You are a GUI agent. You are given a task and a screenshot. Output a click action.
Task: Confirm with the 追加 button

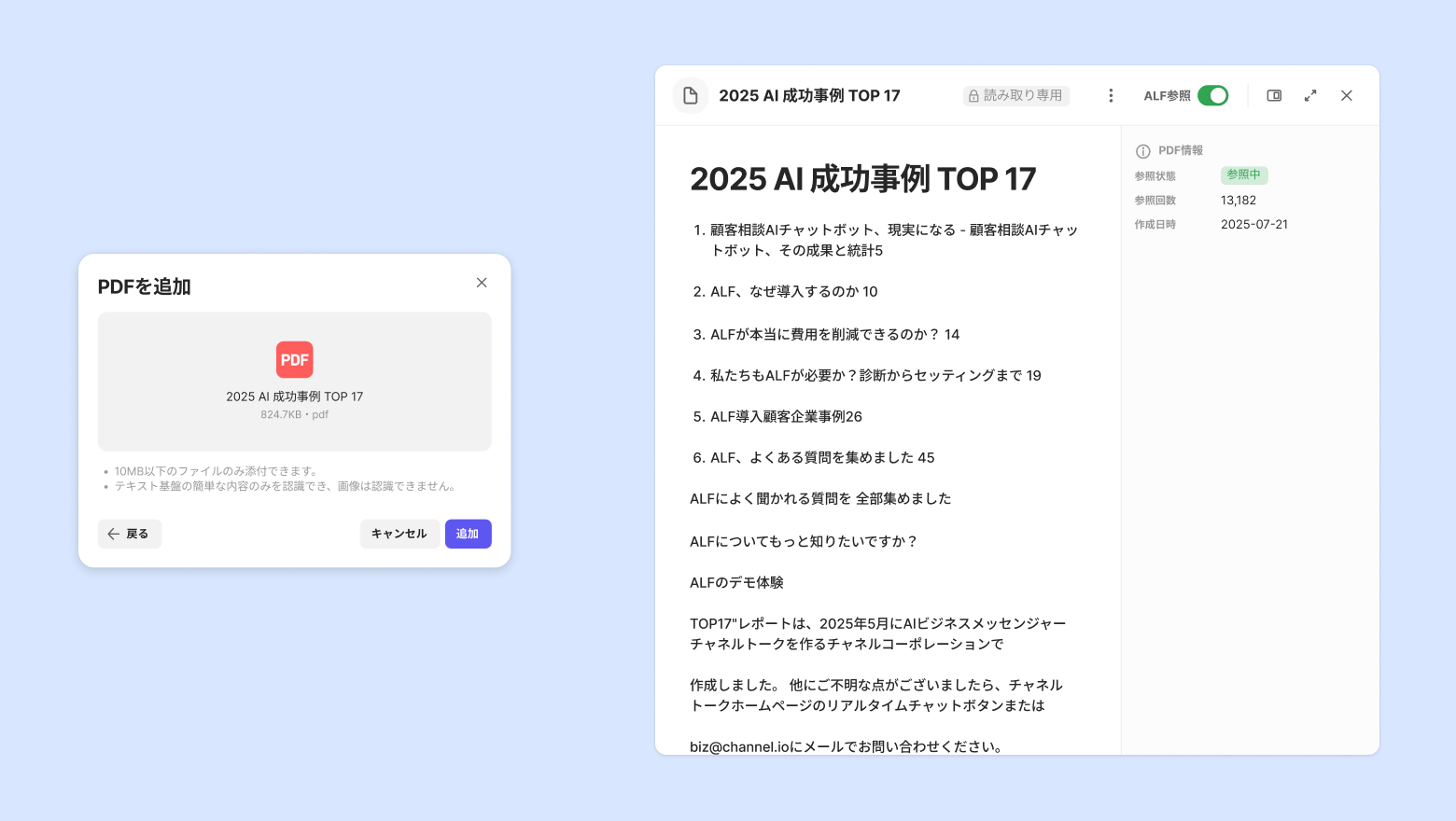469,534
